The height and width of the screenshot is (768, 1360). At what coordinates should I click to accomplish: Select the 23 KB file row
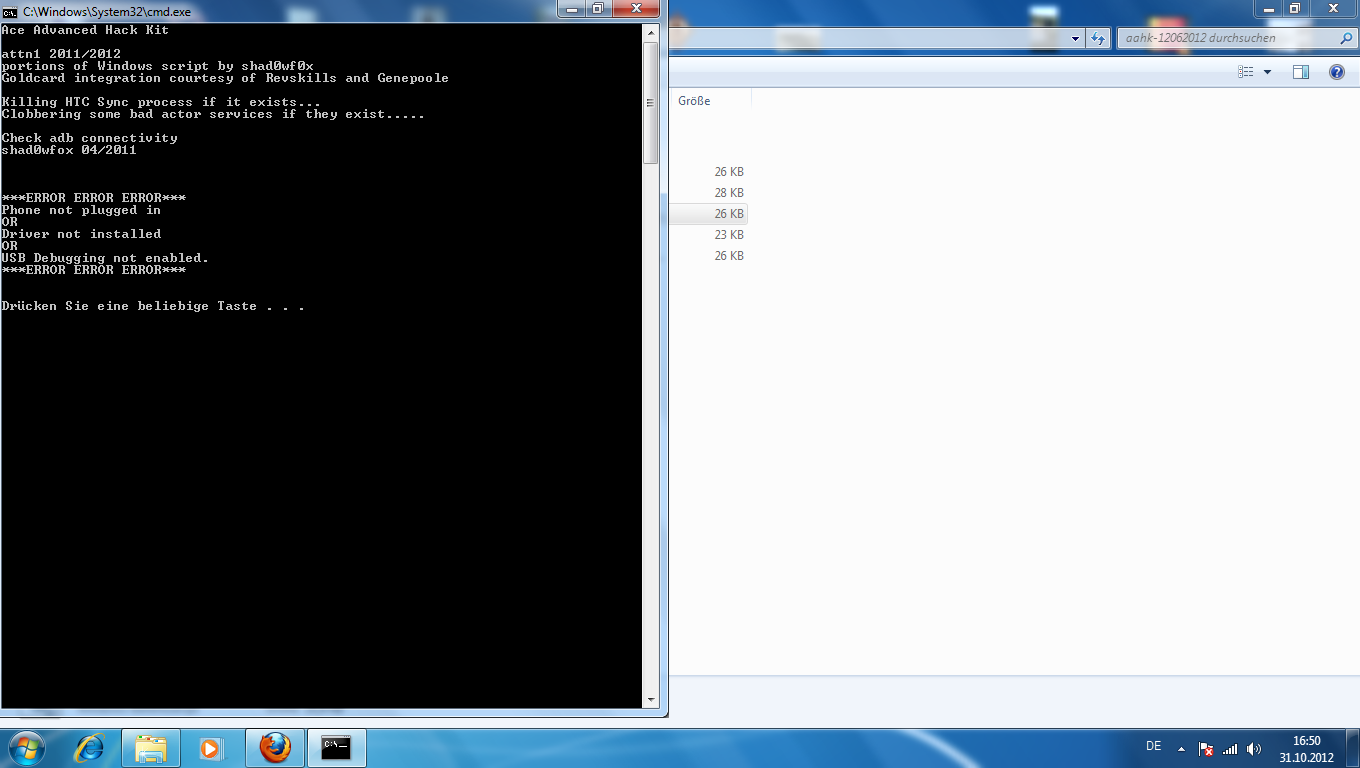point(709,235)
